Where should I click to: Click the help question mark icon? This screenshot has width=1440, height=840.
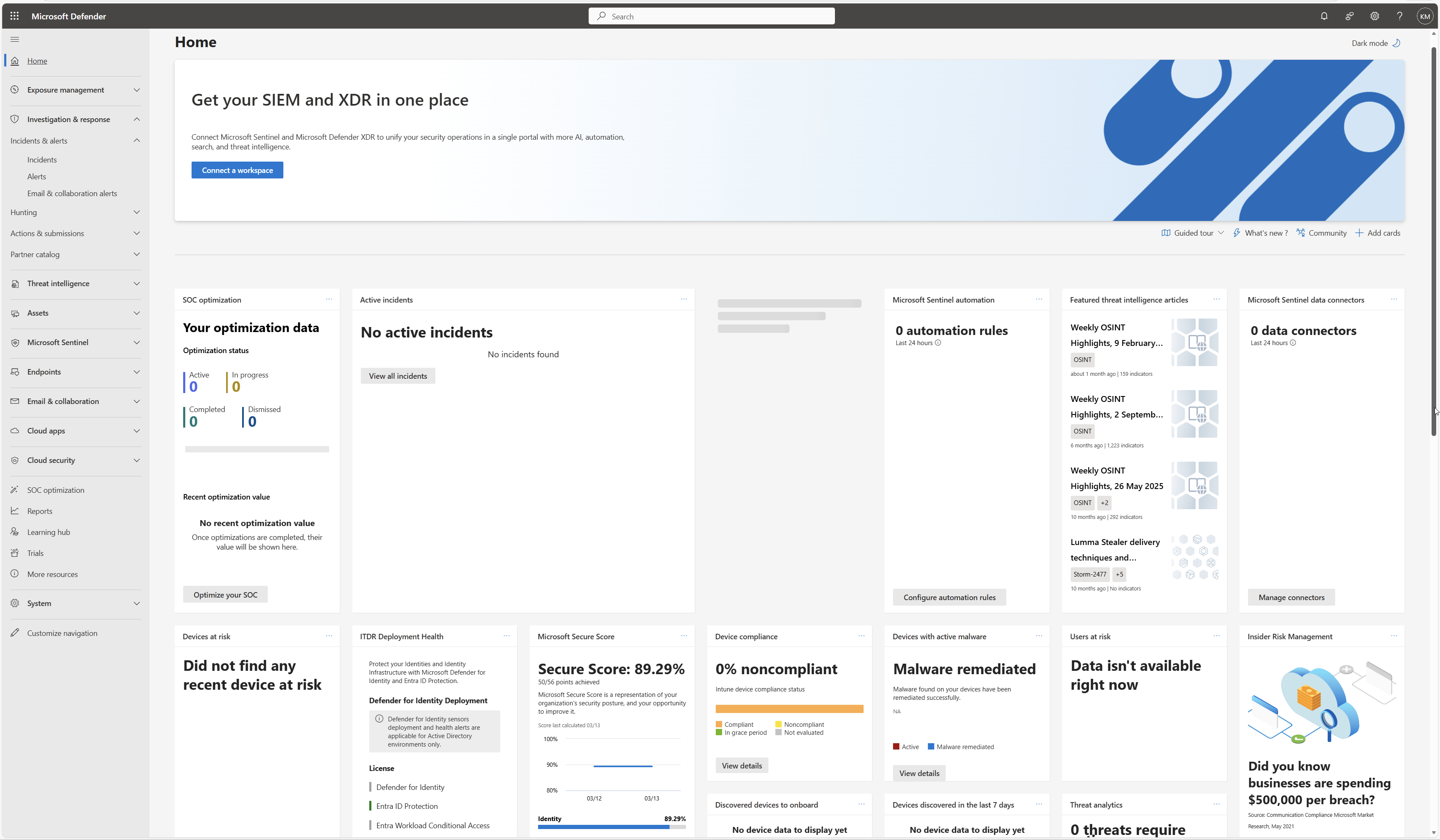click(1400, 16)
